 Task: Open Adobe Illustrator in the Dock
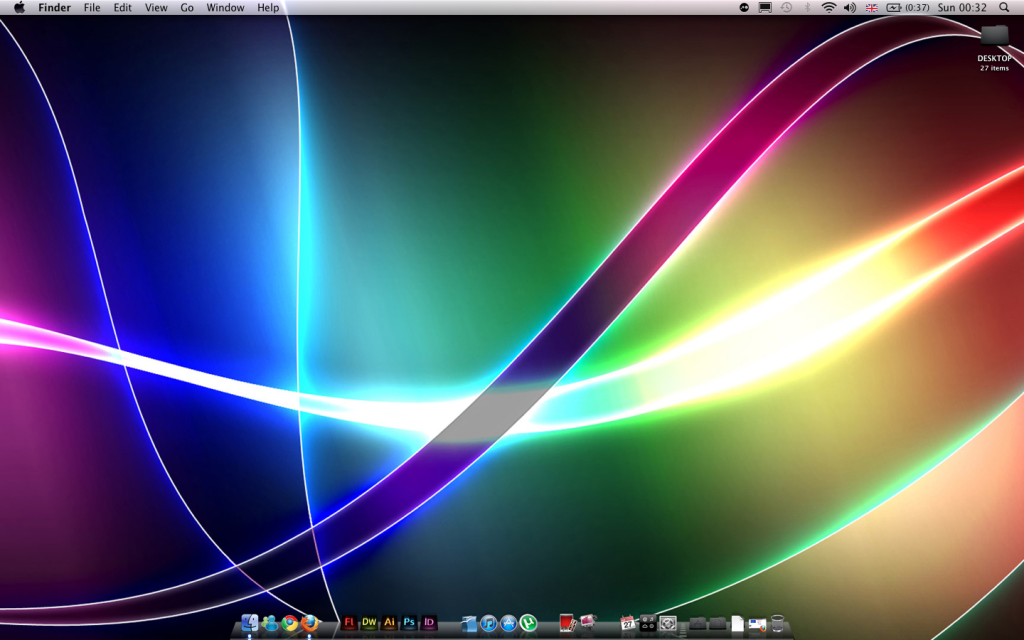pyautogui.click(x=388, y=625)
